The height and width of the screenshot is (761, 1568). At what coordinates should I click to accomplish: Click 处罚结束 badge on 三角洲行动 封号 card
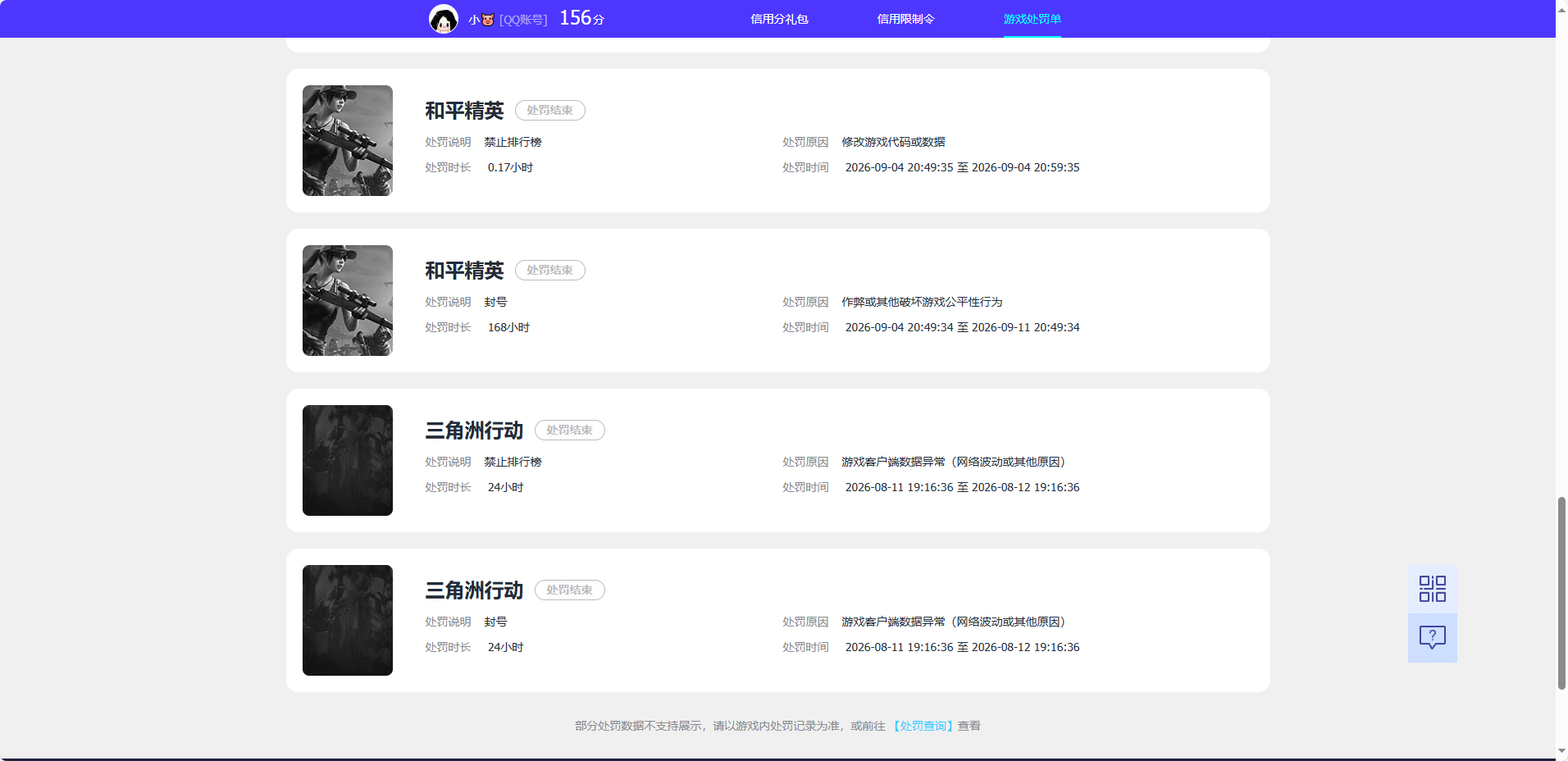click(x=569, y=590)
